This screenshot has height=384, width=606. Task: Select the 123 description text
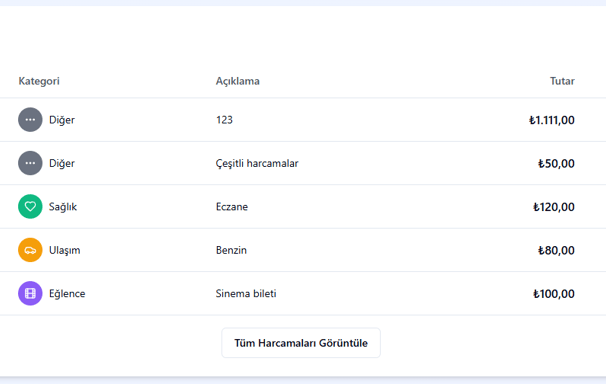tap(224, 120)
